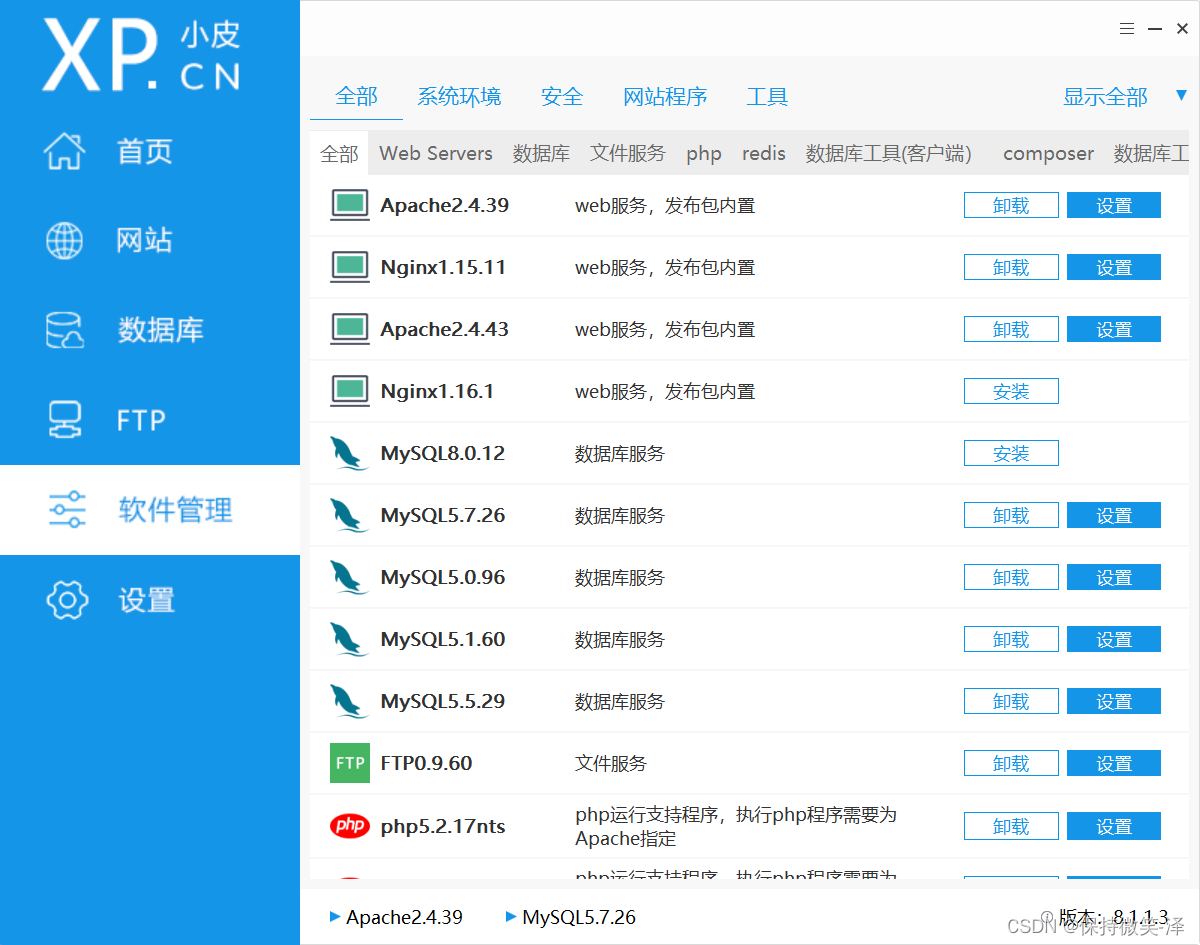Uninstall Nginx1.15.11 with 卸载 button

(x=1011, y=267)
